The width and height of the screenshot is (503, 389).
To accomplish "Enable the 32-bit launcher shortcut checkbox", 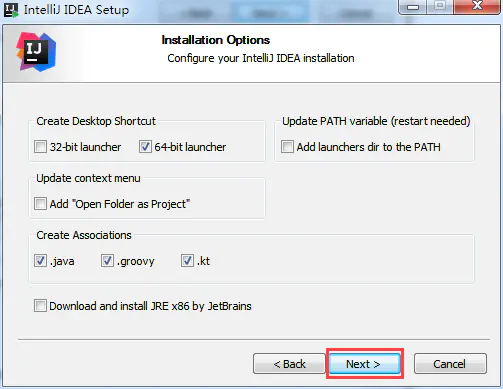I will 40,147.
